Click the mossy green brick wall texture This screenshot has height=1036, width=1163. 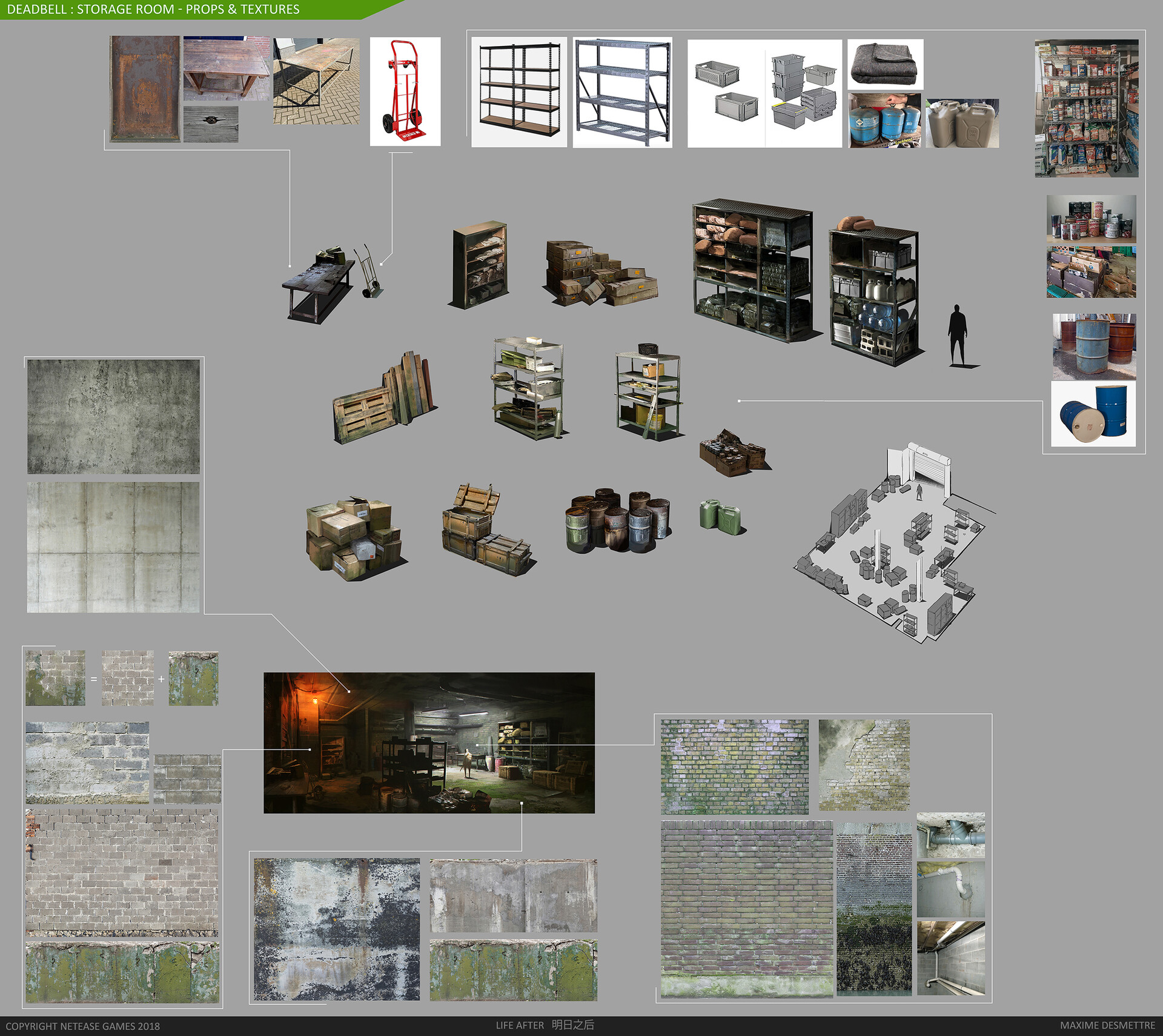tap(734, 766)
